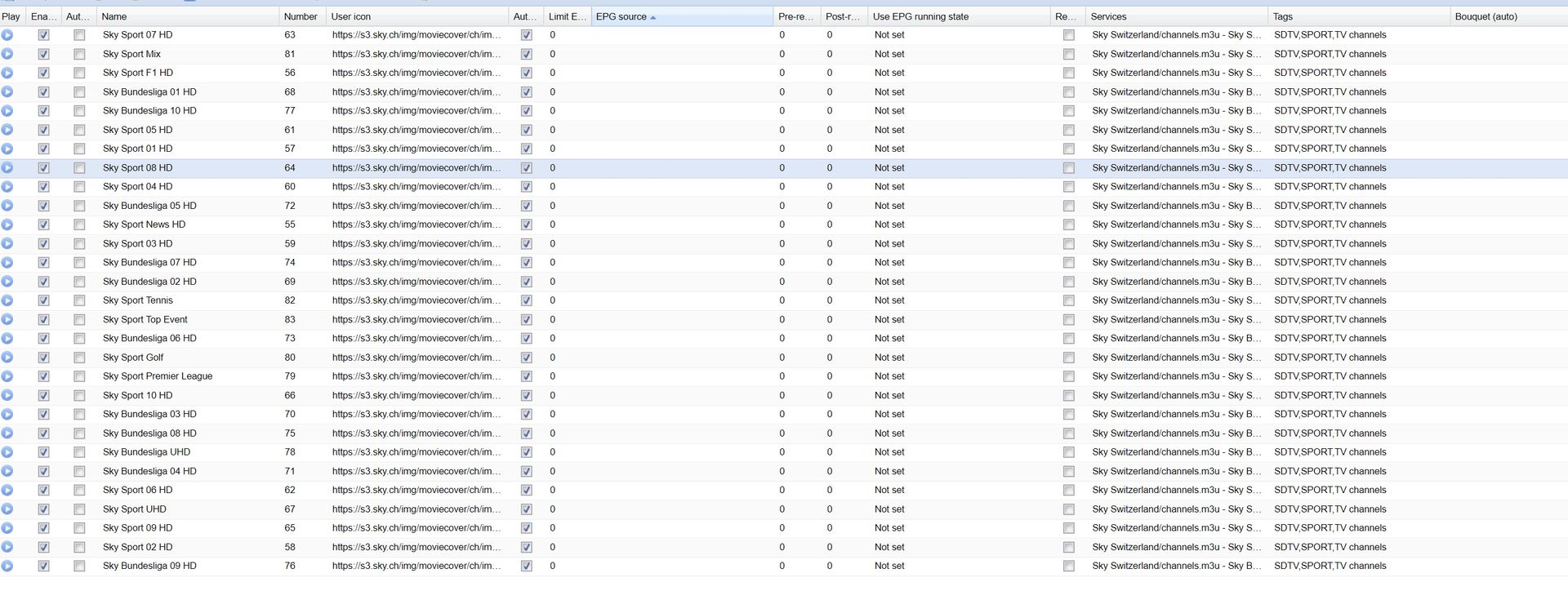The image size is (1568, 591).
Task: Play the Sky Sport F1 HD channel
Action: coord(7,73)
